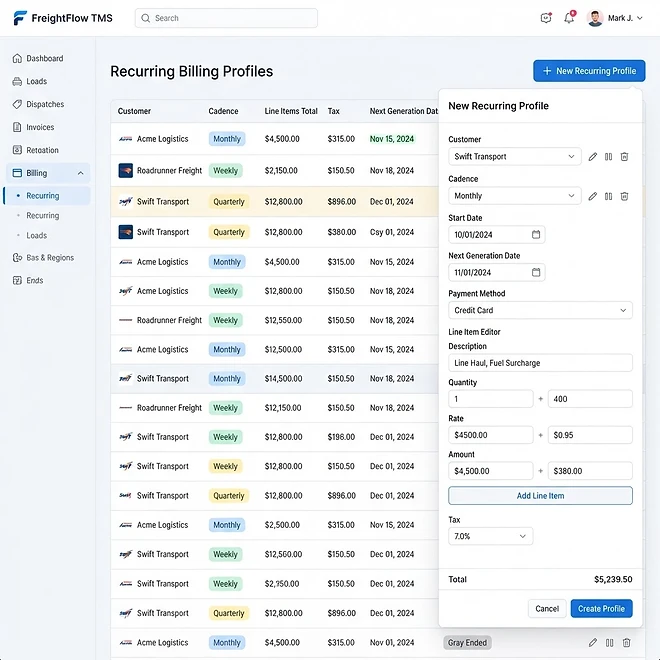660x660 pixels.
Task: Click edit pencil in Gray Ended row
Action: pos(593,642)
